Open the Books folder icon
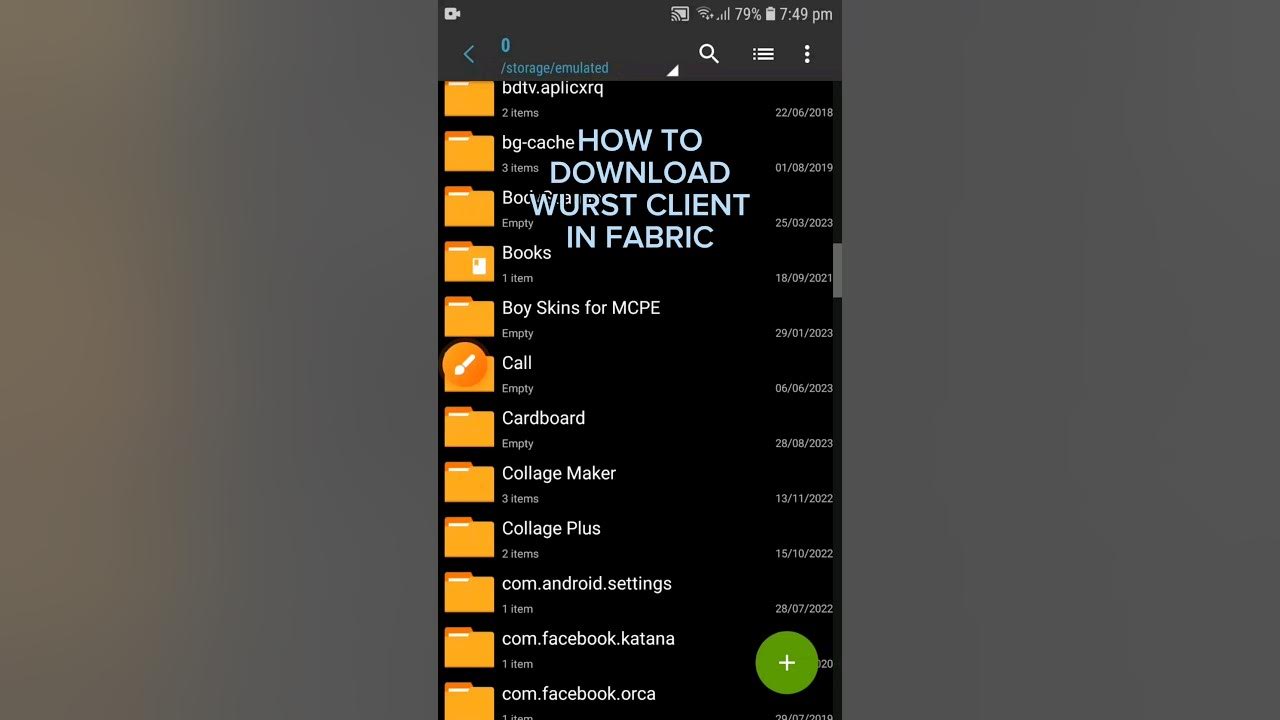This screenshot has height=720, width=1280. pyautogui.click(x=469, y=261)
